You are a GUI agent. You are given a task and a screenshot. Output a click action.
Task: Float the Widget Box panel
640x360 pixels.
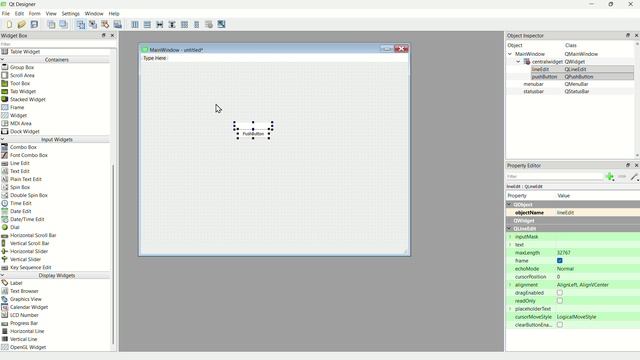[x=104, y=36]
